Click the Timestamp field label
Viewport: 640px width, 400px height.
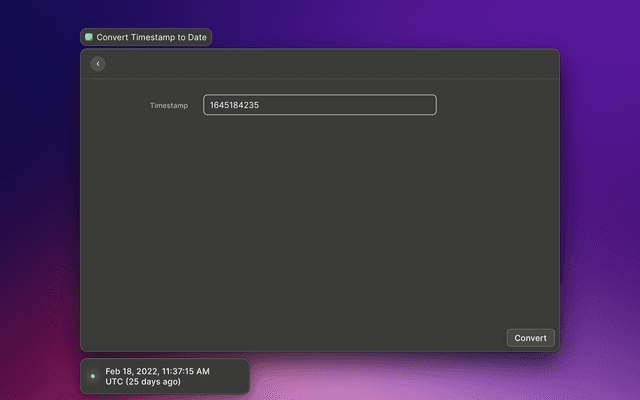[x=168, y=105]
